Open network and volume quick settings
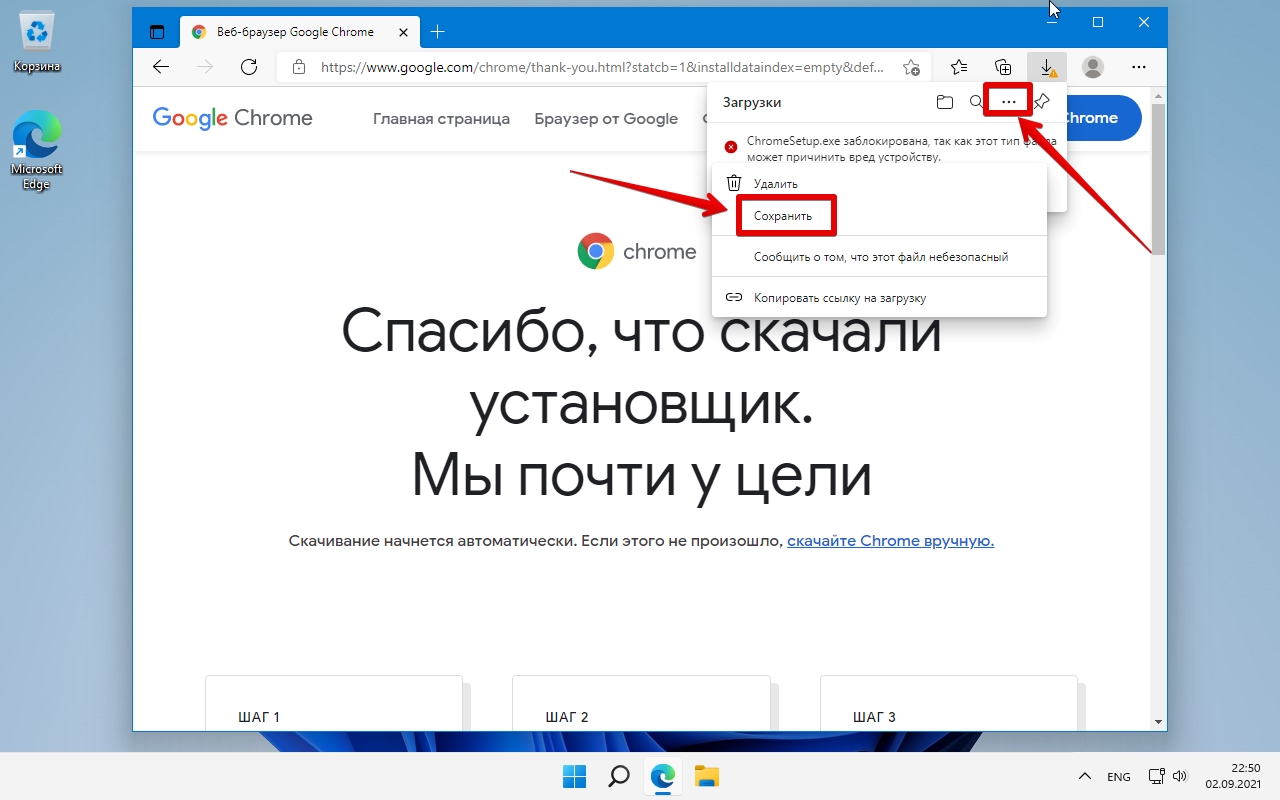This screenshot has width=1280, height=800. [x=1167, y=776]
